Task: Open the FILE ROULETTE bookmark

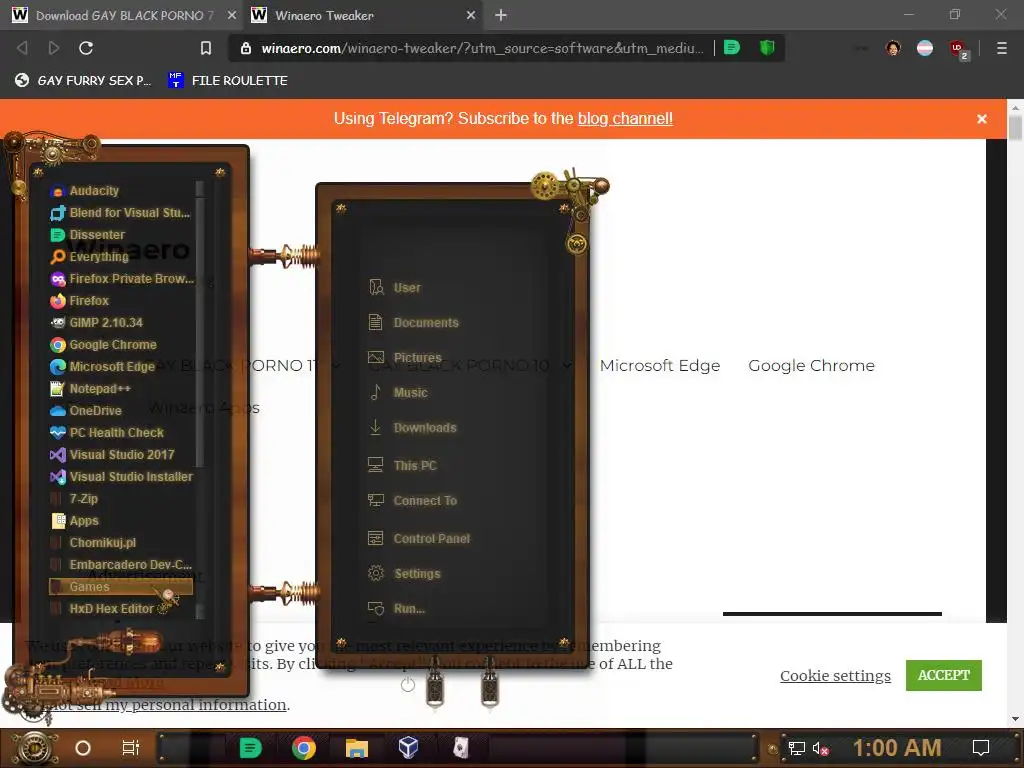Action: click(x=227, y=80)
